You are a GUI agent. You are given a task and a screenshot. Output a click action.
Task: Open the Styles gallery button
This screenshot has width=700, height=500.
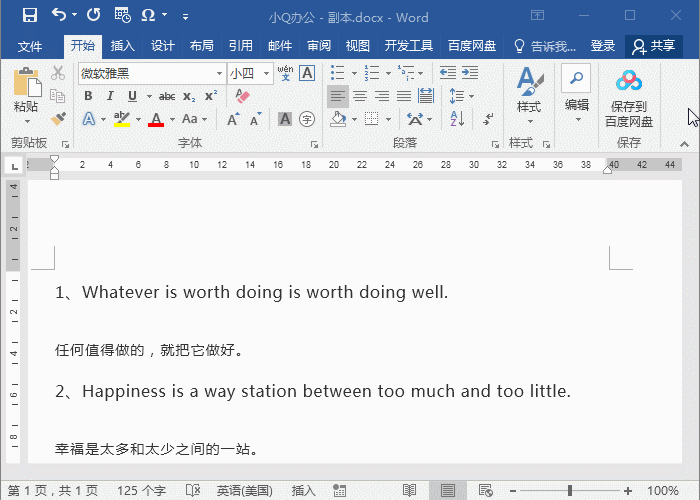tap(528, 90)
